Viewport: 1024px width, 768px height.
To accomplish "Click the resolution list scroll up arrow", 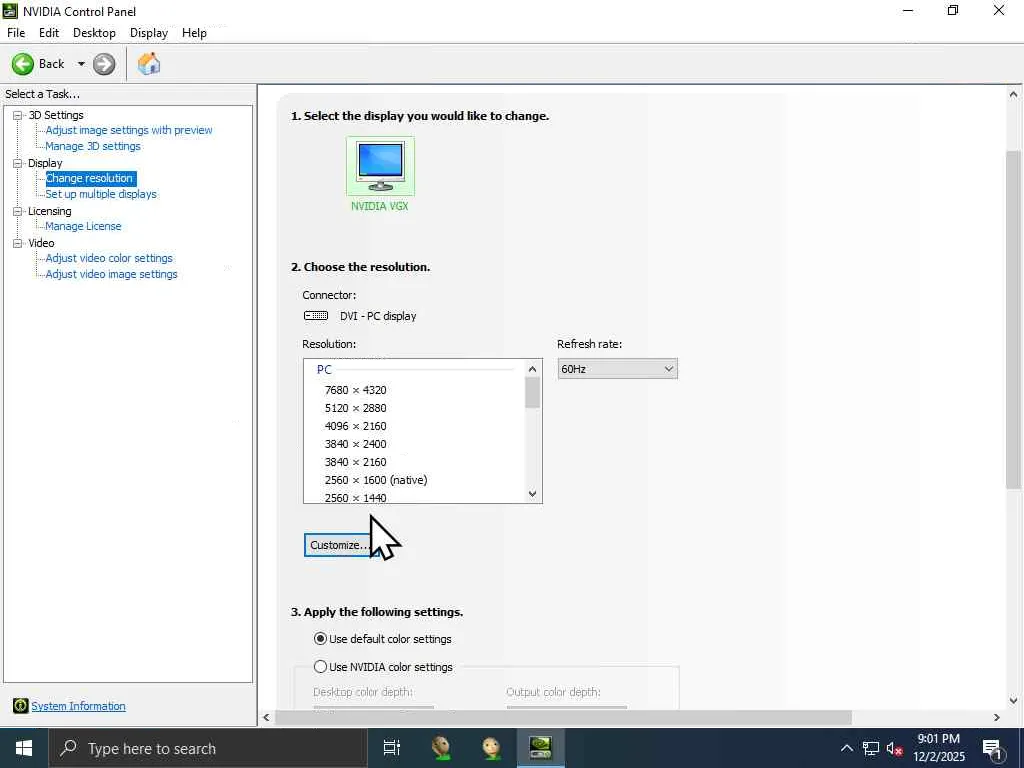I will pyautogui.click(x=532, y=369).
